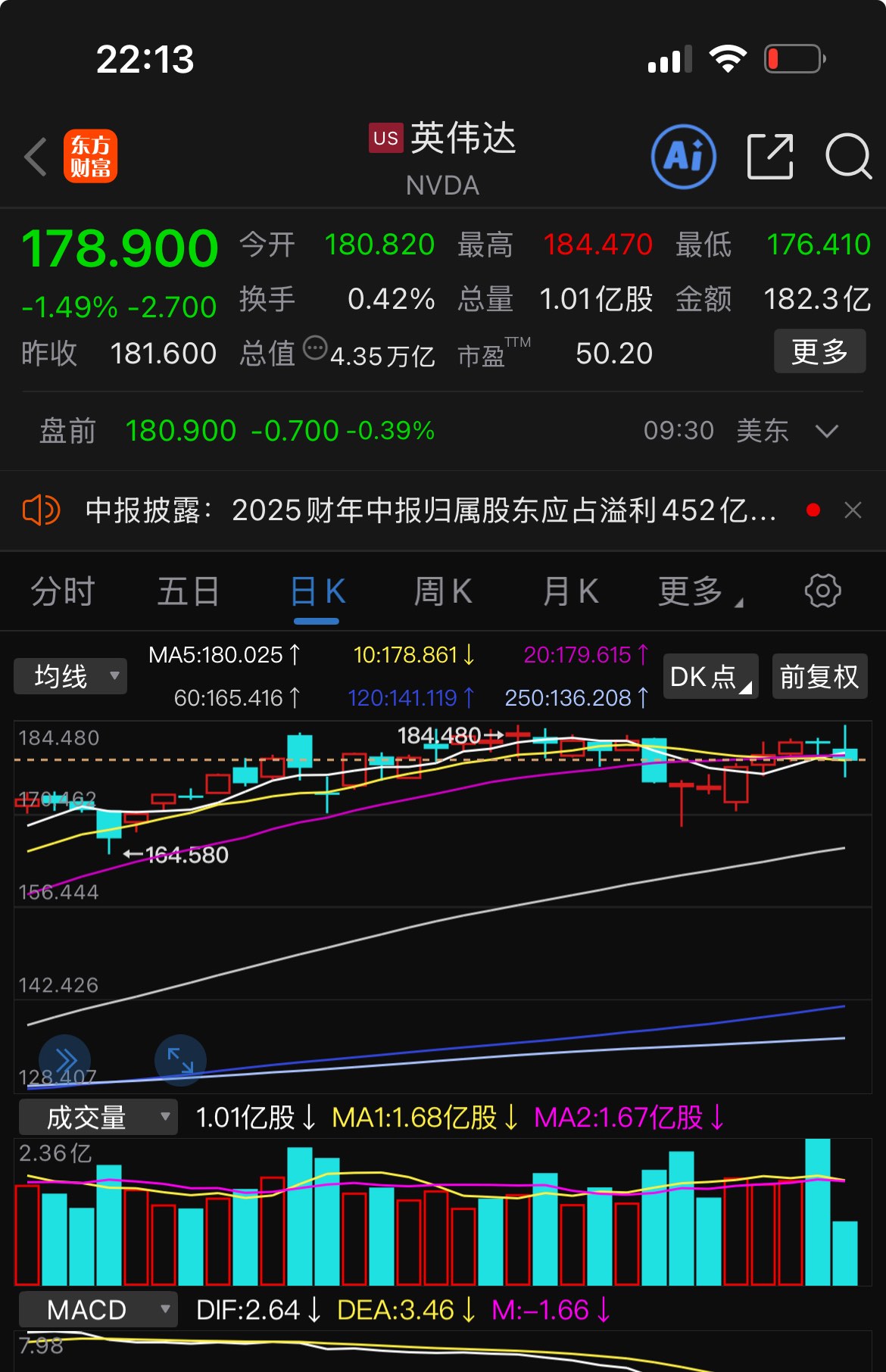Screen dimensions: 886x1372
Task: Open the DK点 dropdown
Action: pyautogui.click(x=711, y=676)
